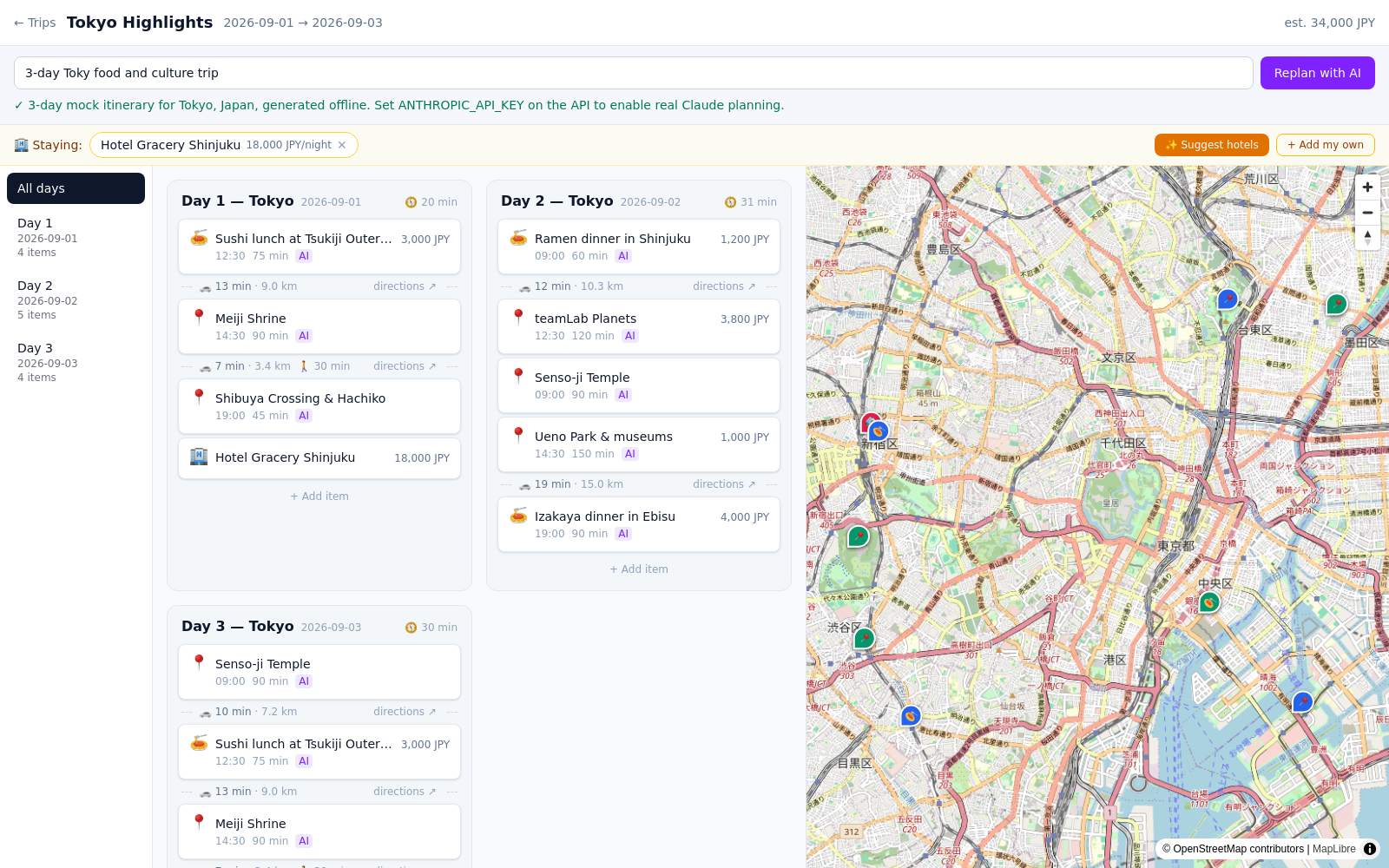Click the green marker near Shibuya
Viewport: 1389px width, 868px height.
click(x=864, y=639)
